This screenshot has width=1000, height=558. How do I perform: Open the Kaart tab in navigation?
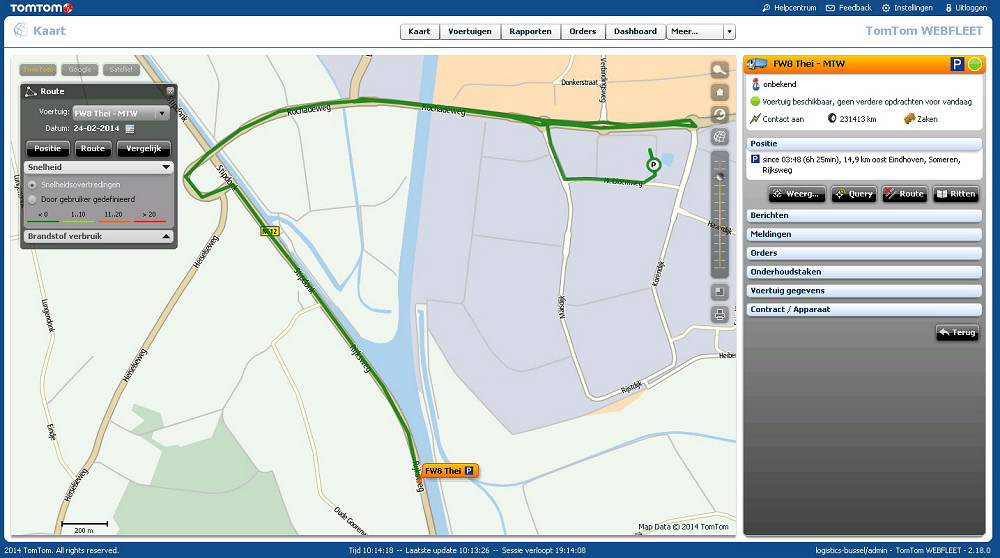(x=419, y=31)
